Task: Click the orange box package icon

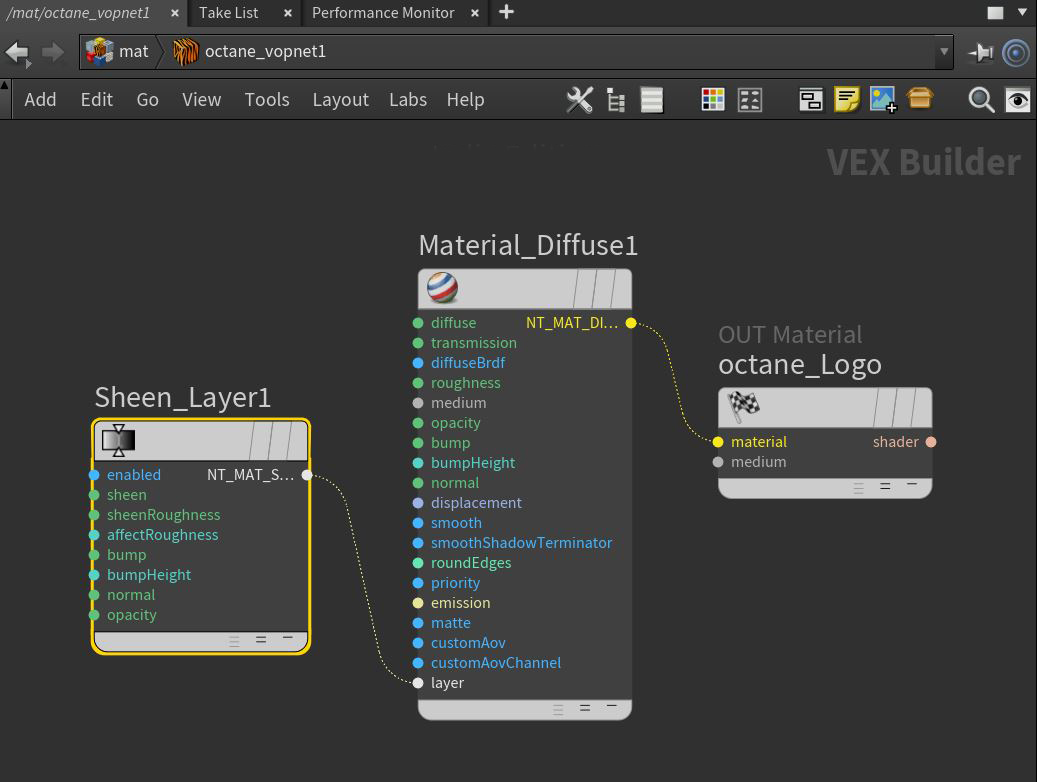Action: [920, 99]
